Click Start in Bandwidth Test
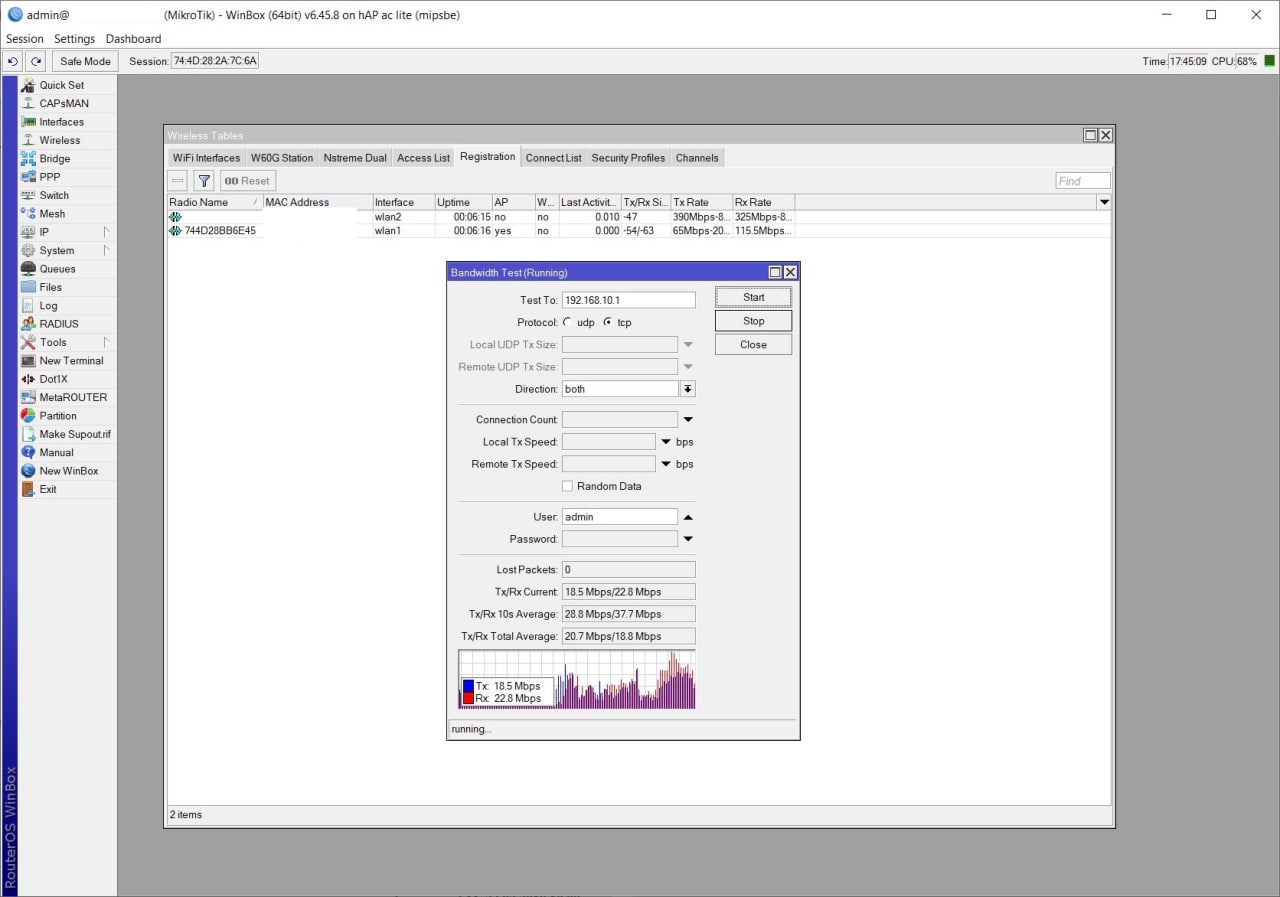This screenshot has height=897, width=1280. coord(753,297)
